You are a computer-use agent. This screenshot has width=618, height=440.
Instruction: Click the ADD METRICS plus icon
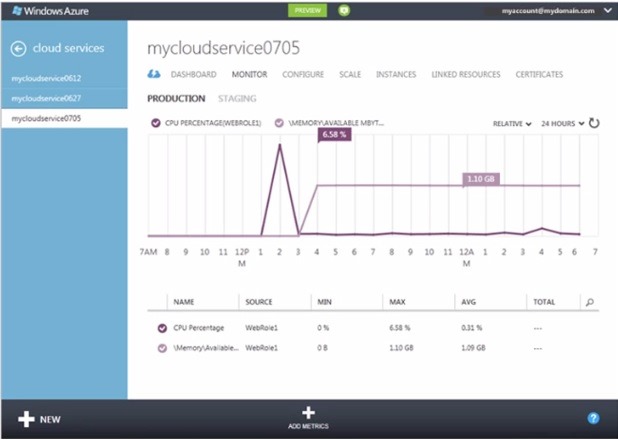[x=308, y=413]
